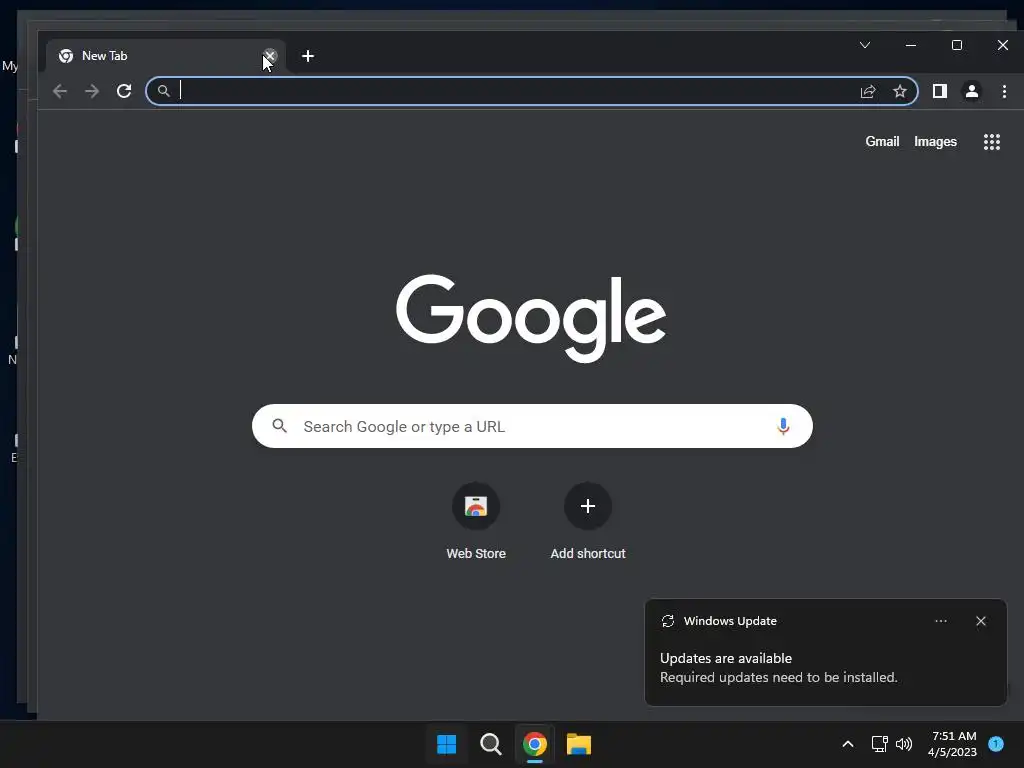Click the Add shortcut button
This screenshot has width=1024, height=768.
pyautogui.click(x=588, y=521)
